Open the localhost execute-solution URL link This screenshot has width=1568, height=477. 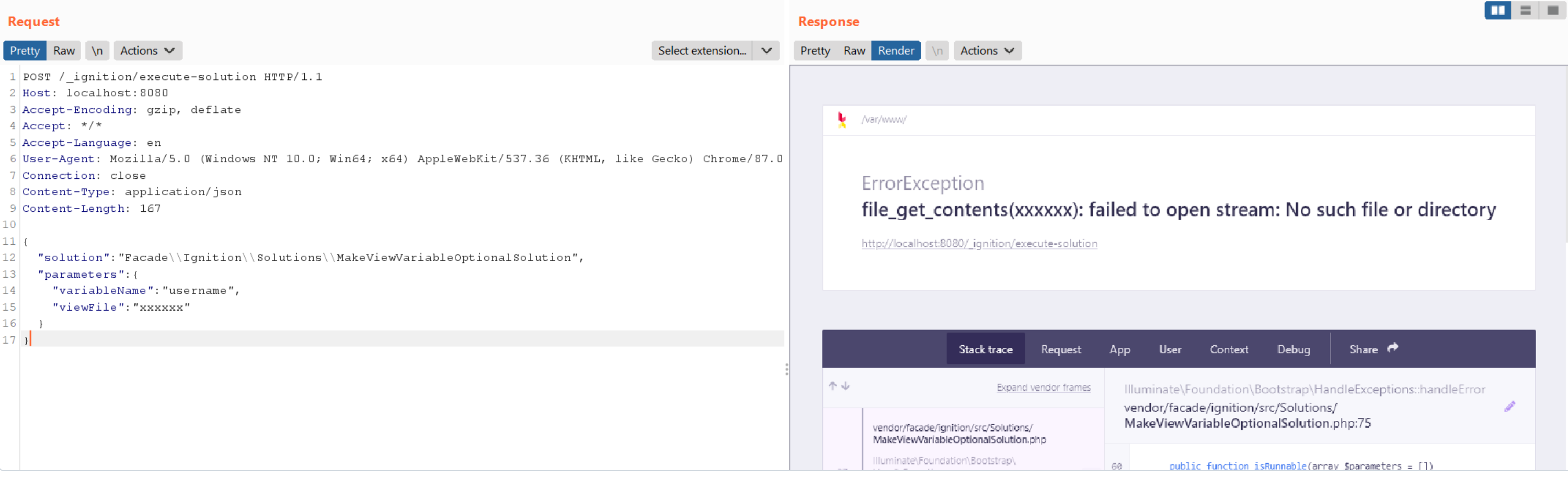979,244
